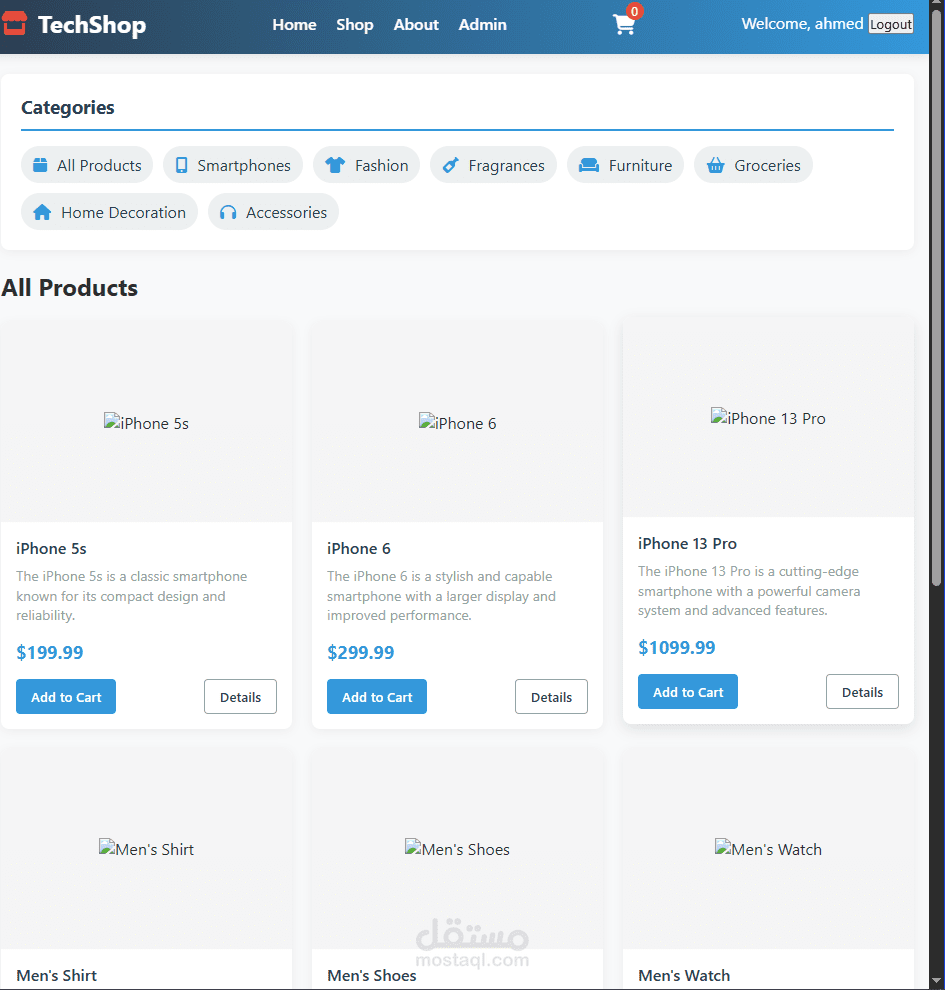The width and height of the screenshot is (945, 990).
Task: Click the headphones icon in Accessories
Action: click(228, 212)
